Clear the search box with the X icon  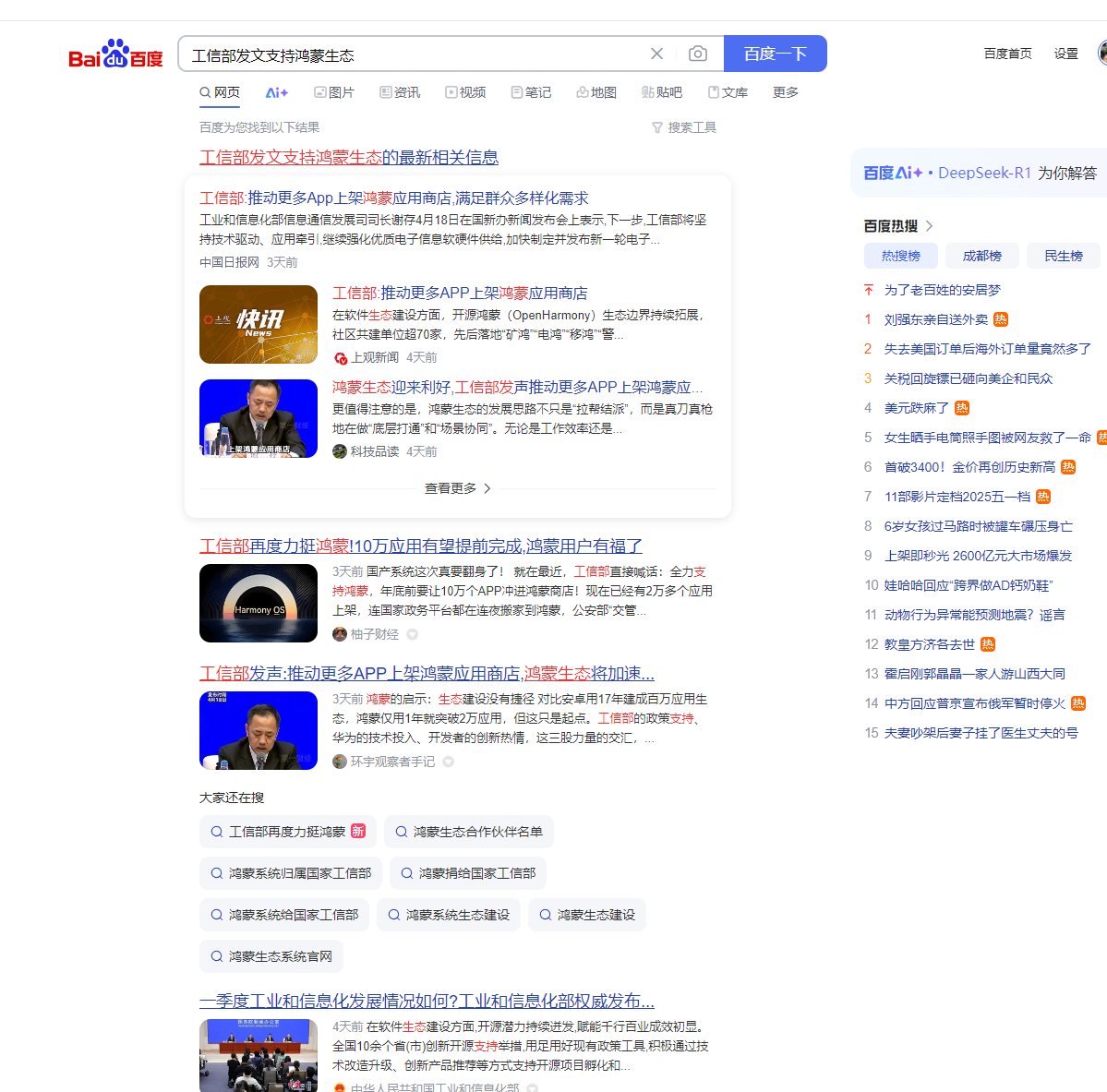click(656, 54)
